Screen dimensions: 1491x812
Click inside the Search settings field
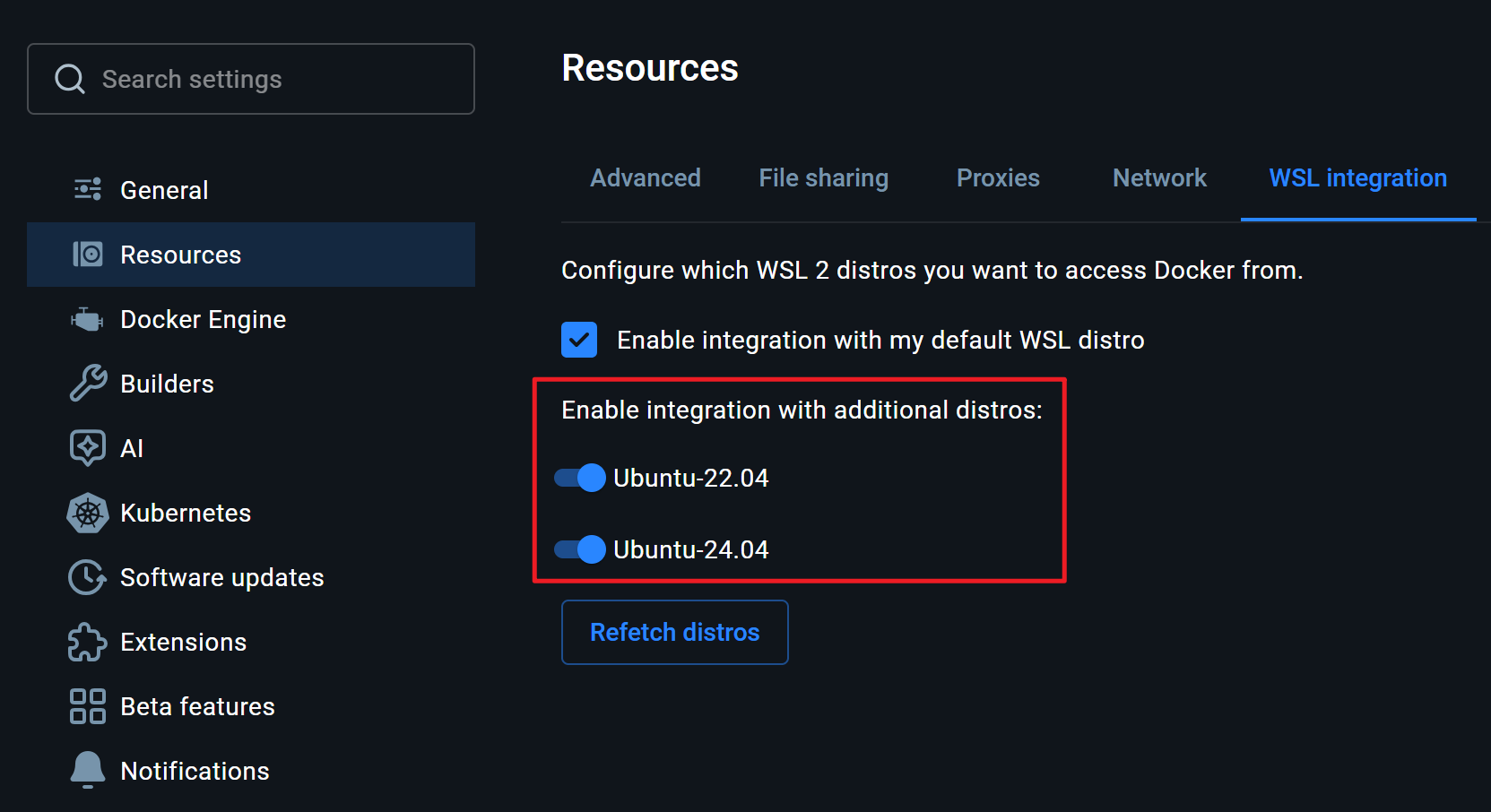coord(251,79)
